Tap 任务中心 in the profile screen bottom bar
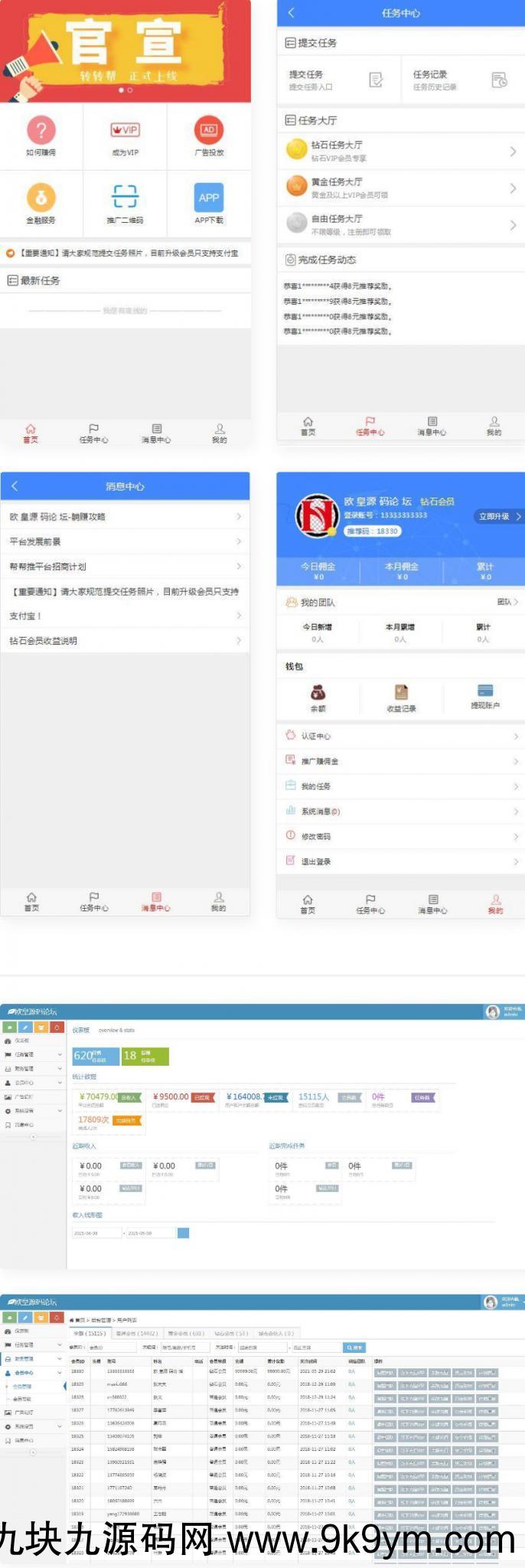The image size is (525, 1568). pos(370,904)
